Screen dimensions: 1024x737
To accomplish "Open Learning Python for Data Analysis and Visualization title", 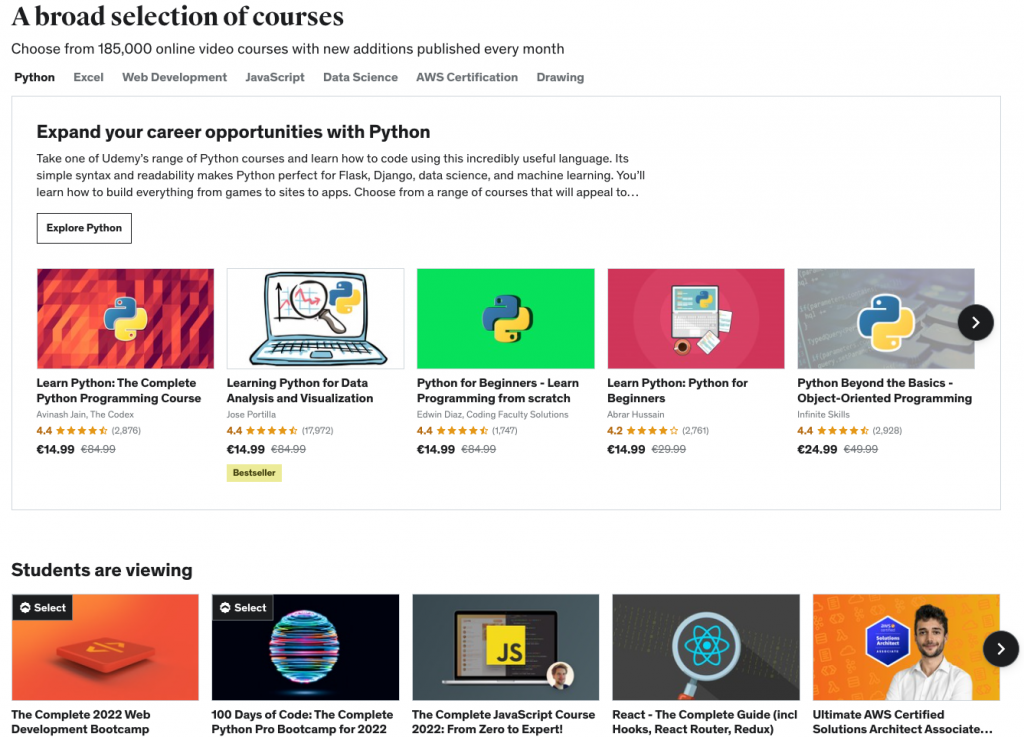I will coord(300,390).
